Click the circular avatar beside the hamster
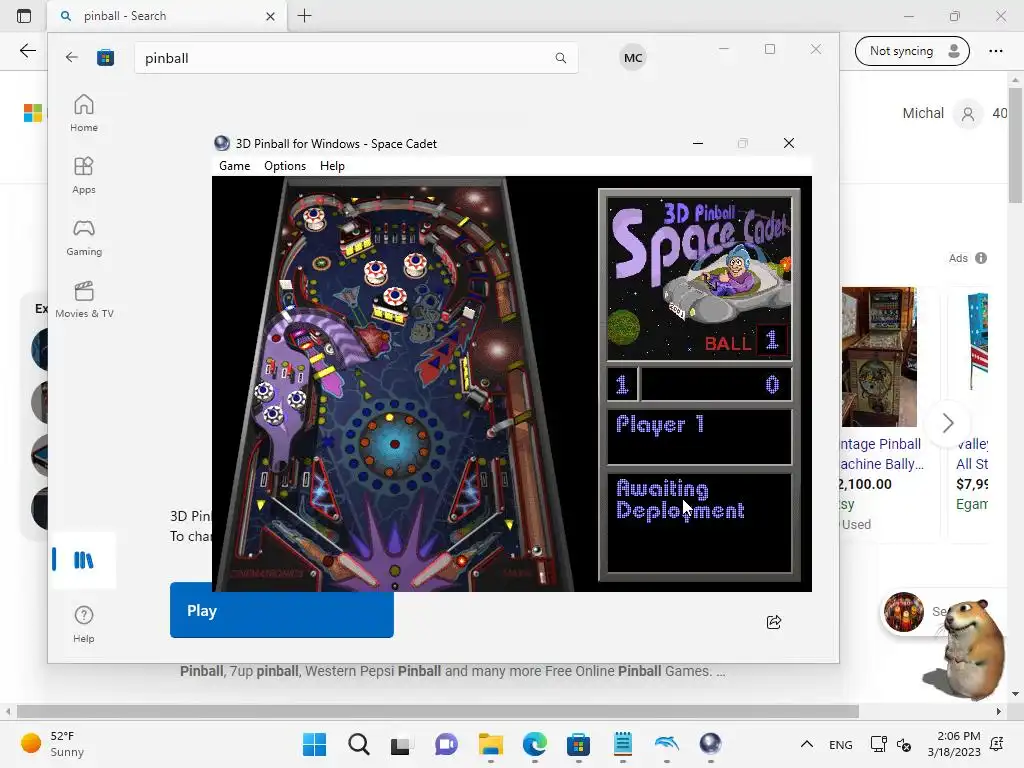 coord(903,612)
